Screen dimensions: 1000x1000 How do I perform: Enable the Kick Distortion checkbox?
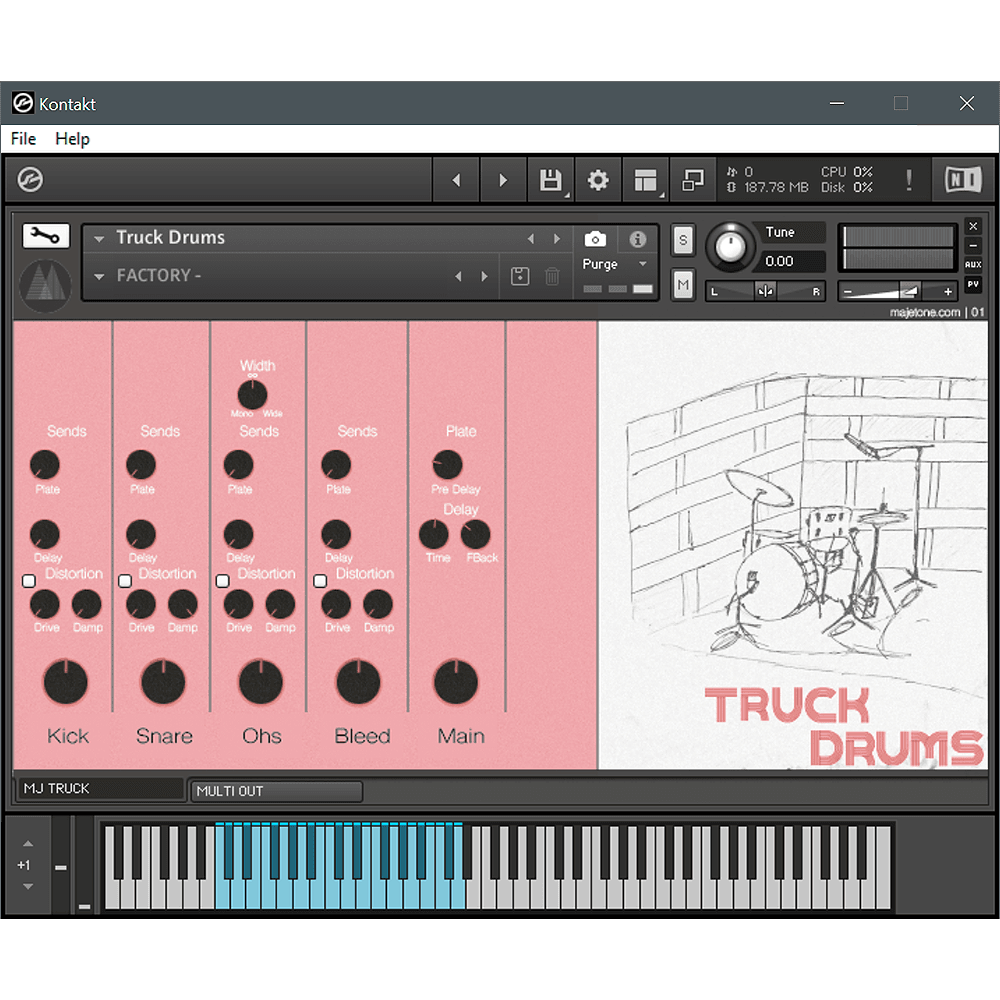28,581
